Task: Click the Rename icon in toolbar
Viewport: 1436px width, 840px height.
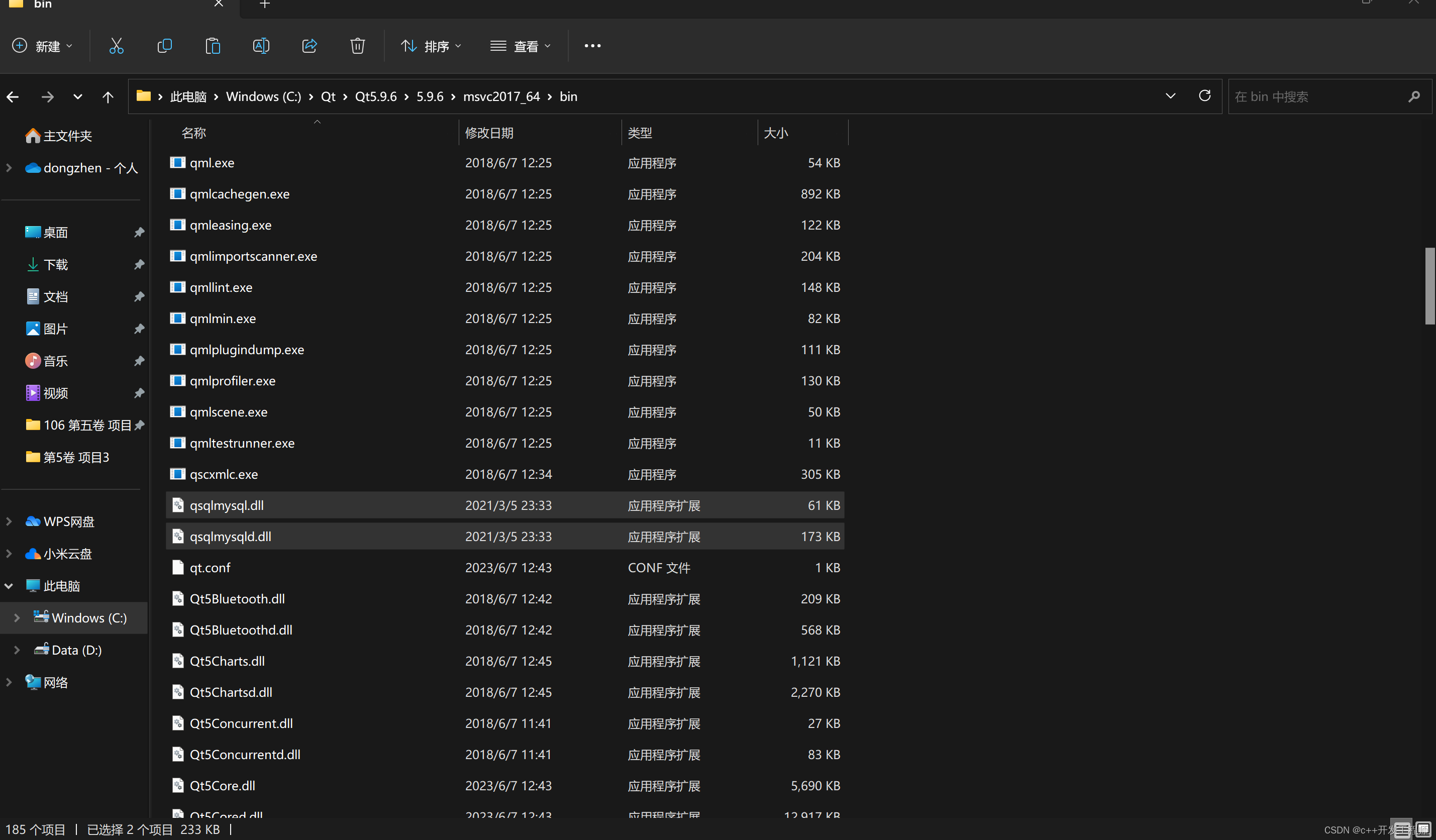Action: pos(261,46)
